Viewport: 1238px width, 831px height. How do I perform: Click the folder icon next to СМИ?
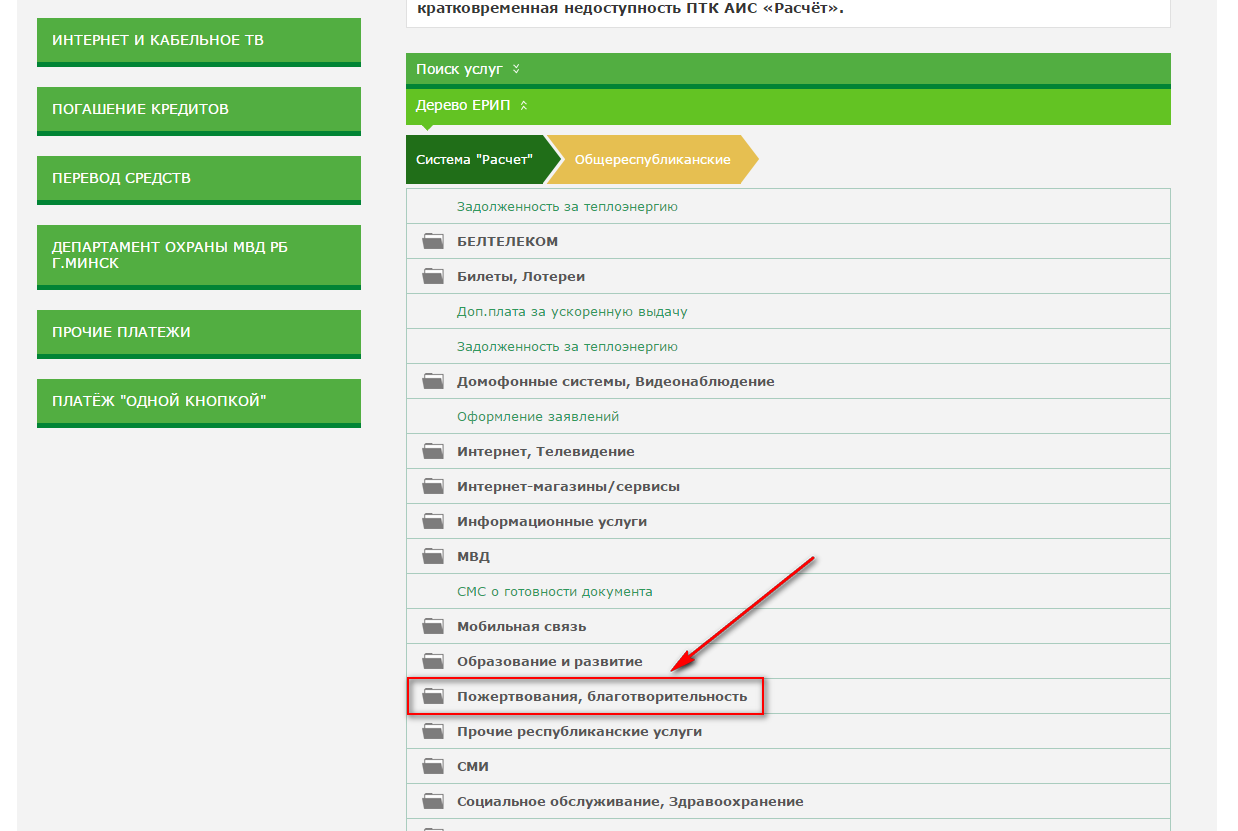click(432, 766)
